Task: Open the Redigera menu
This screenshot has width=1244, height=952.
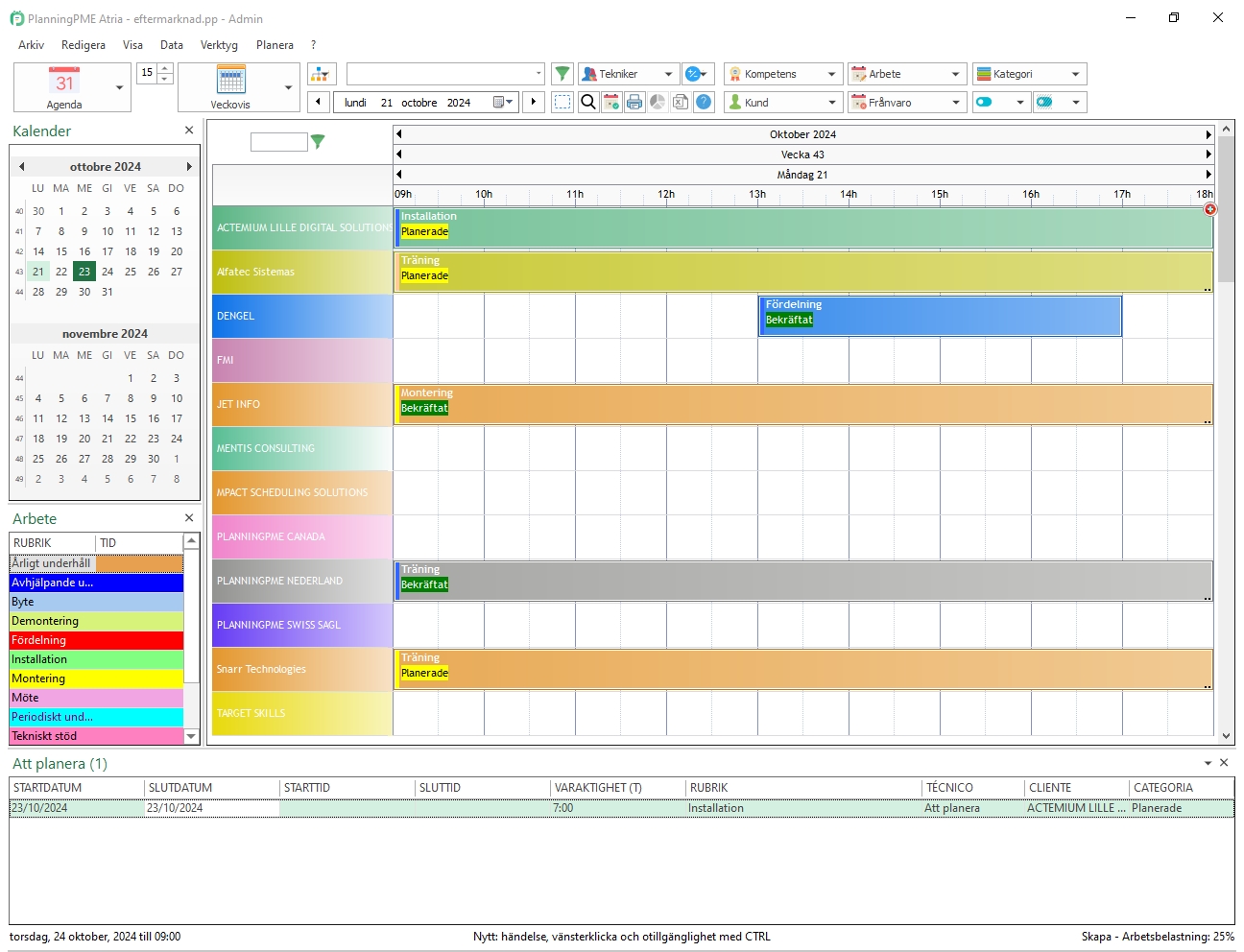Action: pyautogui.click(x=84, y=45)
